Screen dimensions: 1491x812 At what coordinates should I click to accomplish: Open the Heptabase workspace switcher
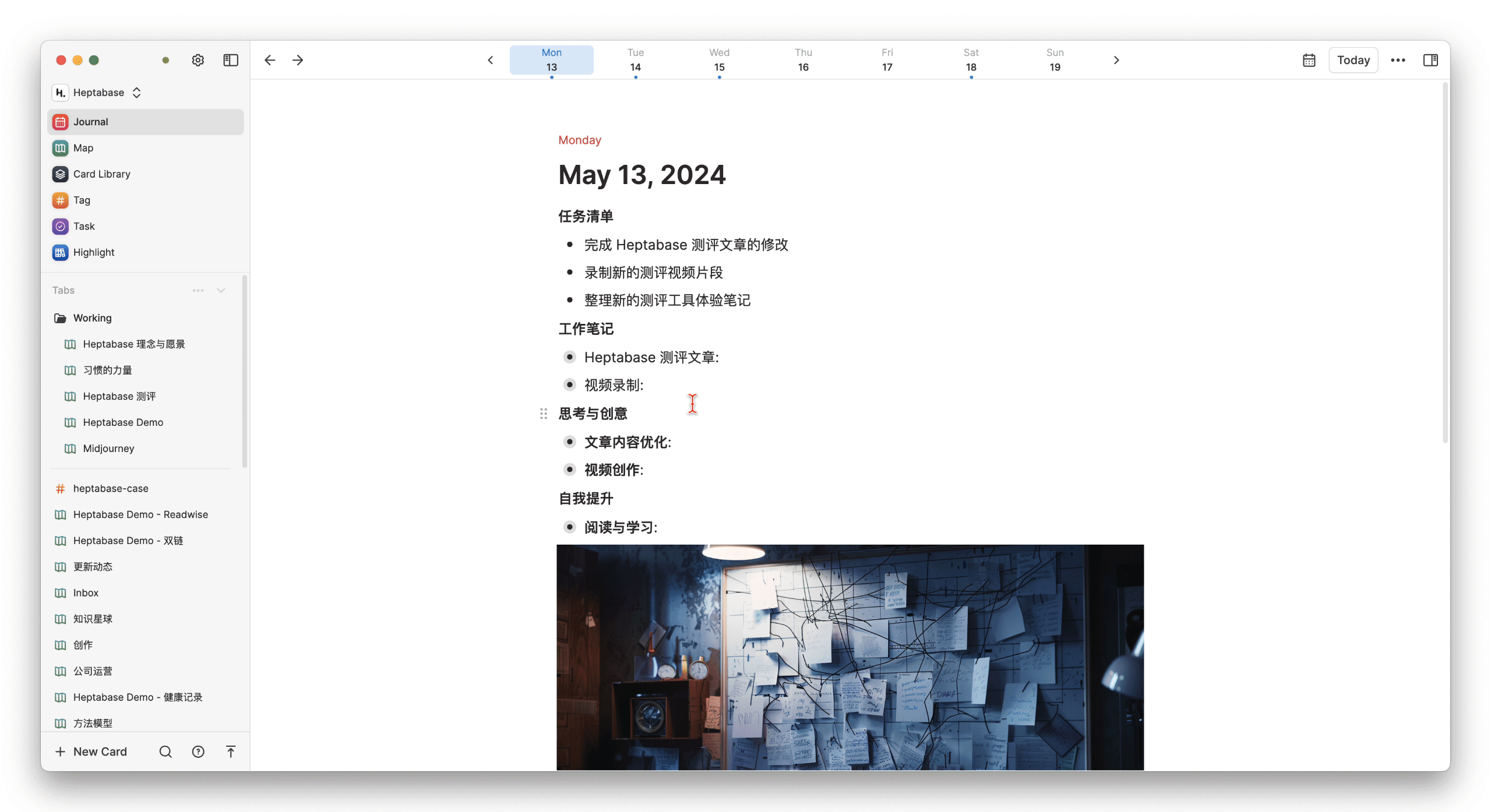(x=97, y=93)
